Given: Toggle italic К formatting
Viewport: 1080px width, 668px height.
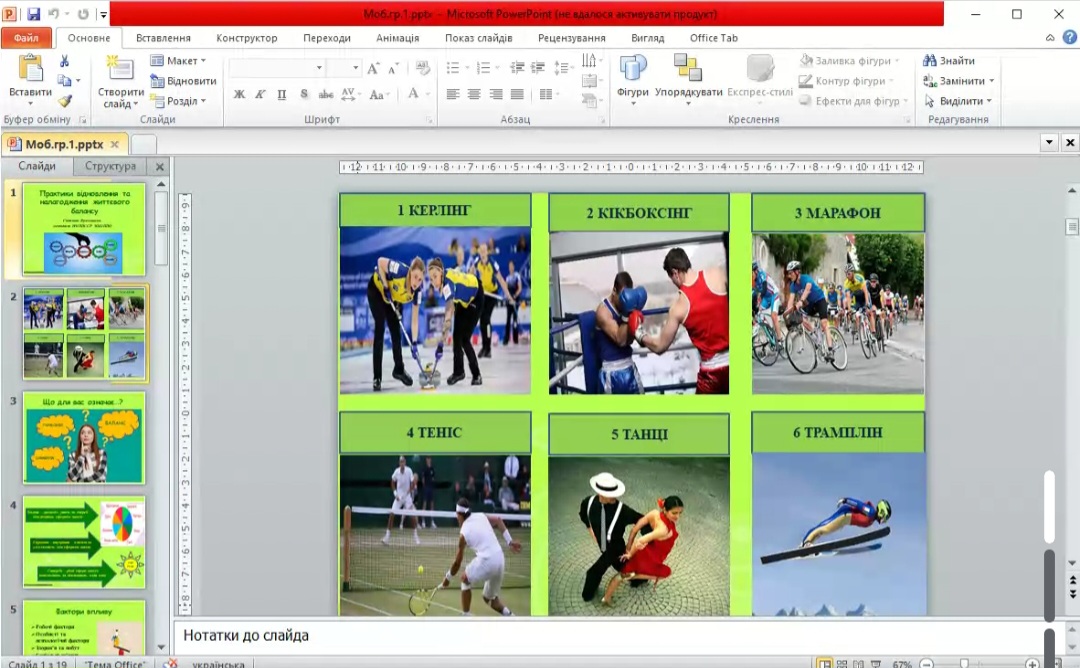Looking at the screenshot, I should click(x=260, y=95).
